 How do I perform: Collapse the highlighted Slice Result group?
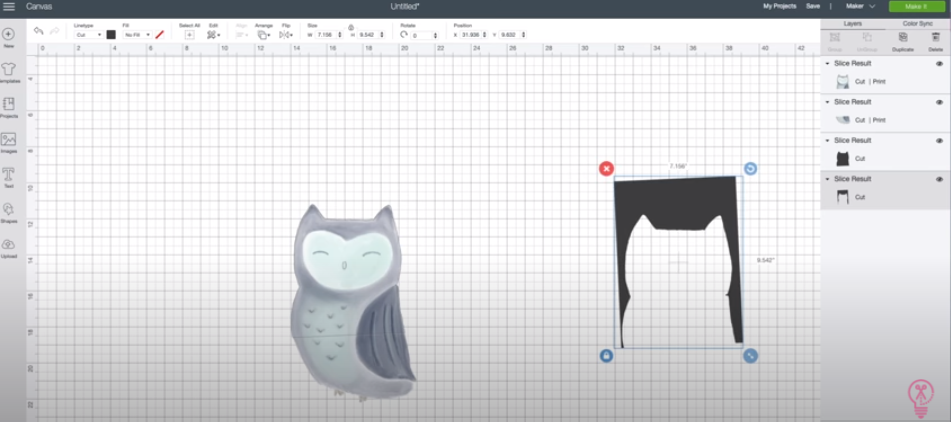(x=827, y=179)
